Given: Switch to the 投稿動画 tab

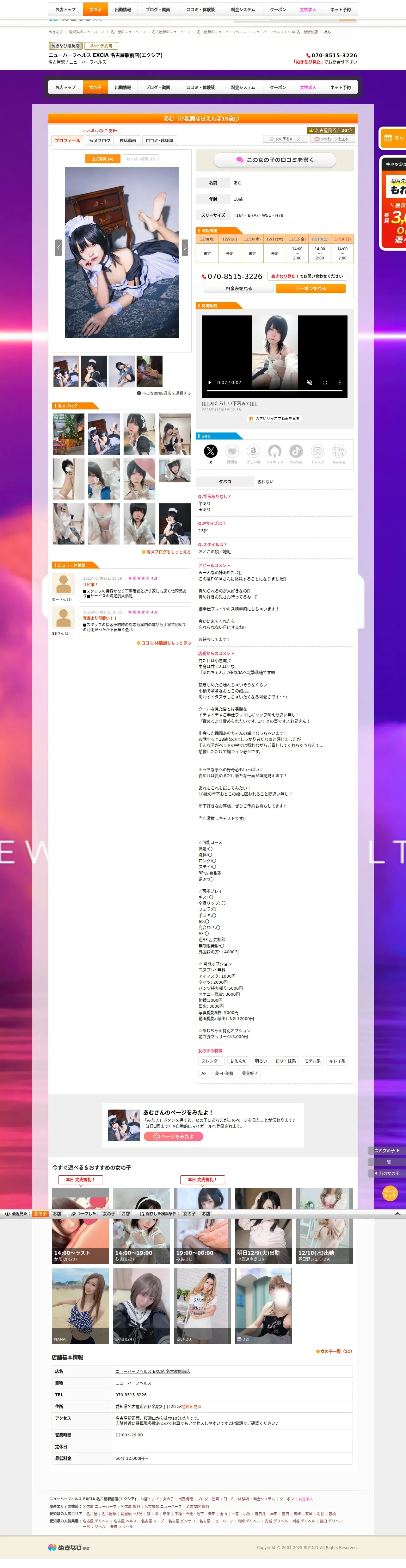Looking at the screenshot, I should [x=128, y=140].
